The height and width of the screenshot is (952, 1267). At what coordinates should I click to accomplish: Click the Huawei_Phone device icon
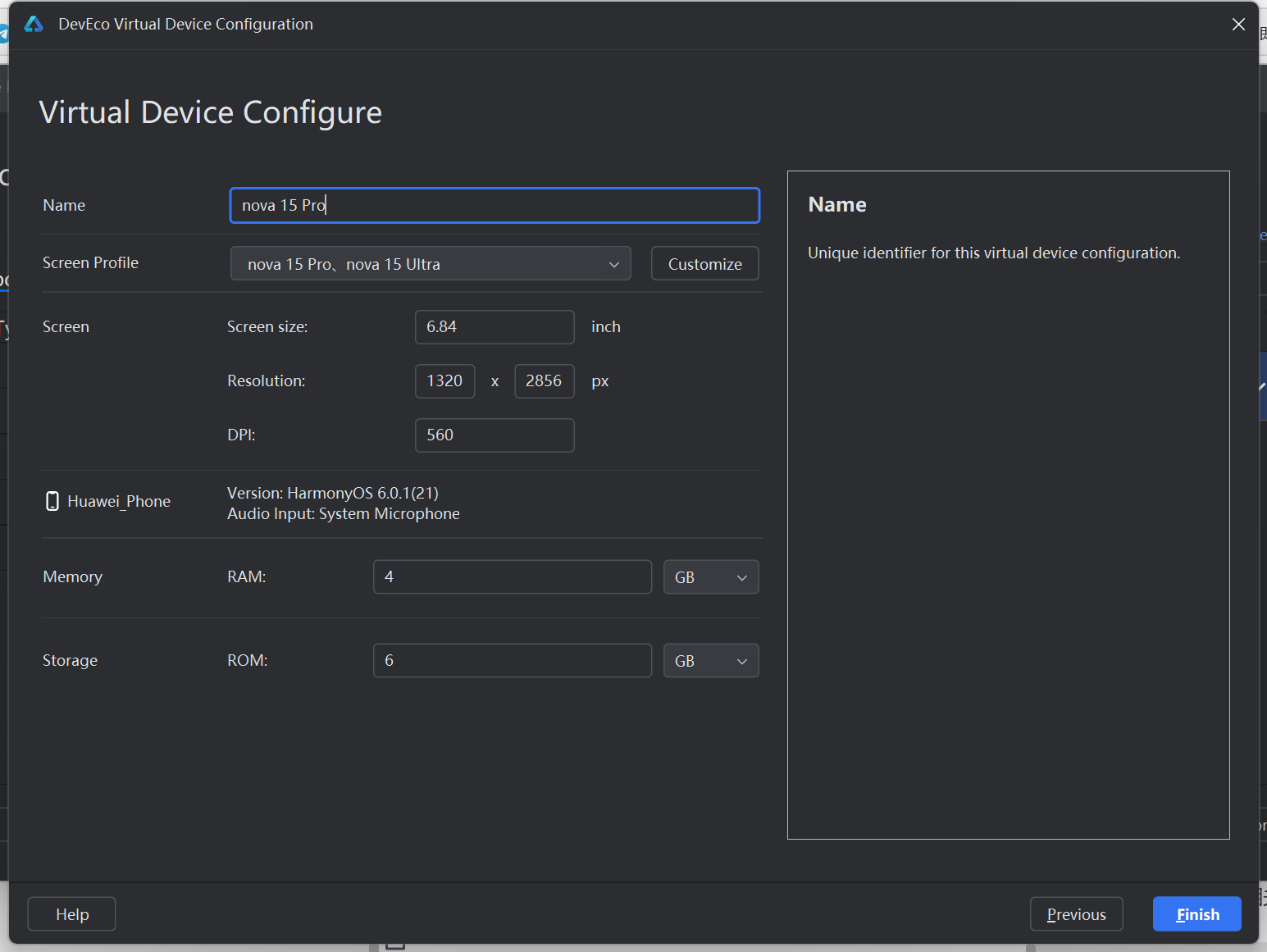(x=52, y=501)
